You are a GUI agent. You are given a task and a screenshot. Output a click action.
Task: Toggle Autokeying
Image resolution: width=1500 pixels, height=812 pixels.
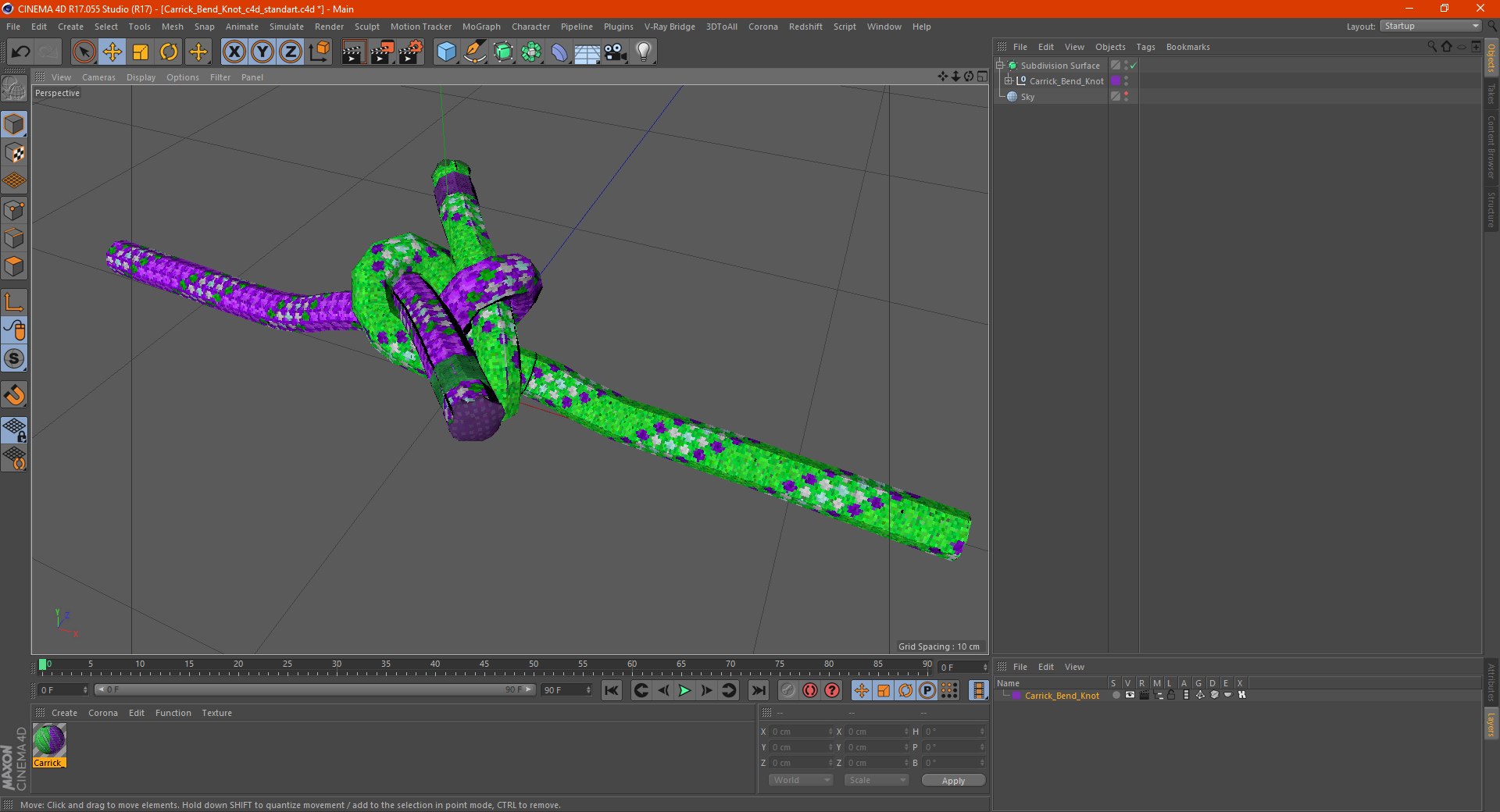pos(810,690)
